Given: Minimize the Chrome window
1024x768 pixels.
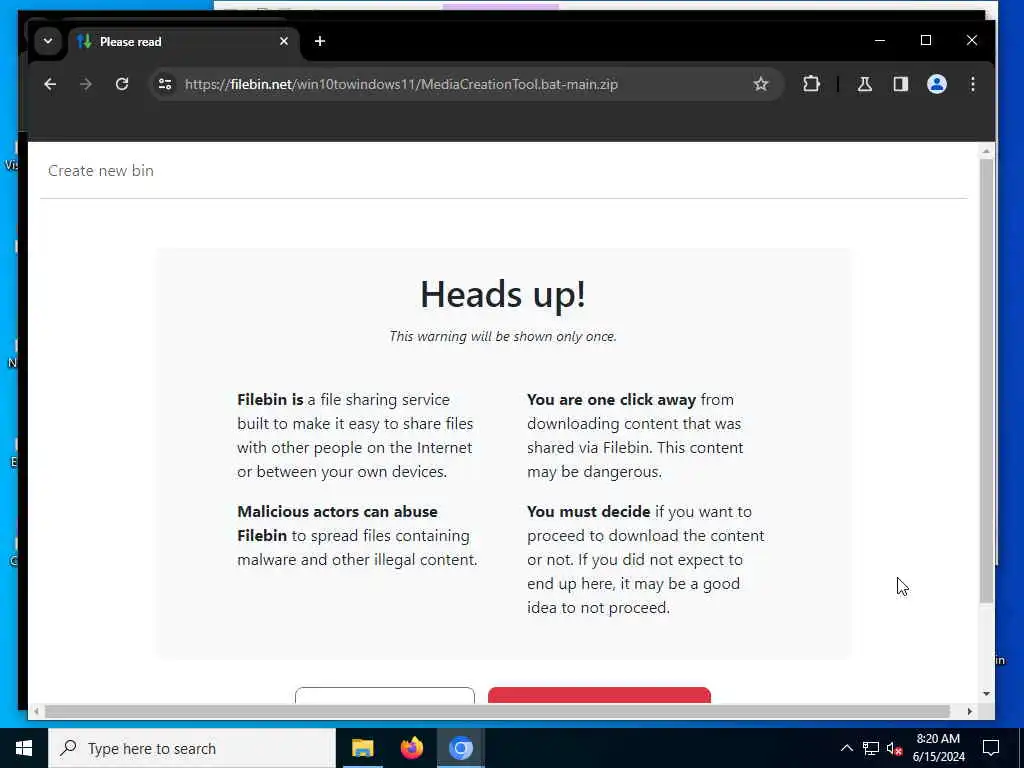Looking at the screenshot, I should point(880,40).
